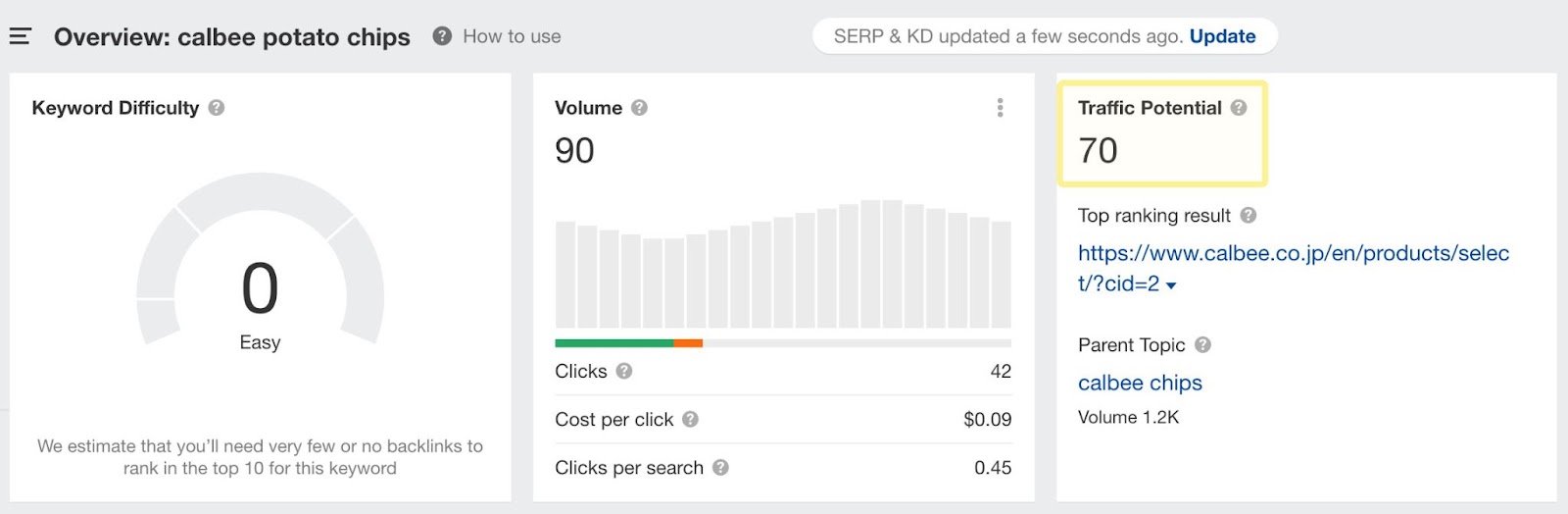
Task: Click the Clicks per search help icon
Action: (x=720, y=468)
